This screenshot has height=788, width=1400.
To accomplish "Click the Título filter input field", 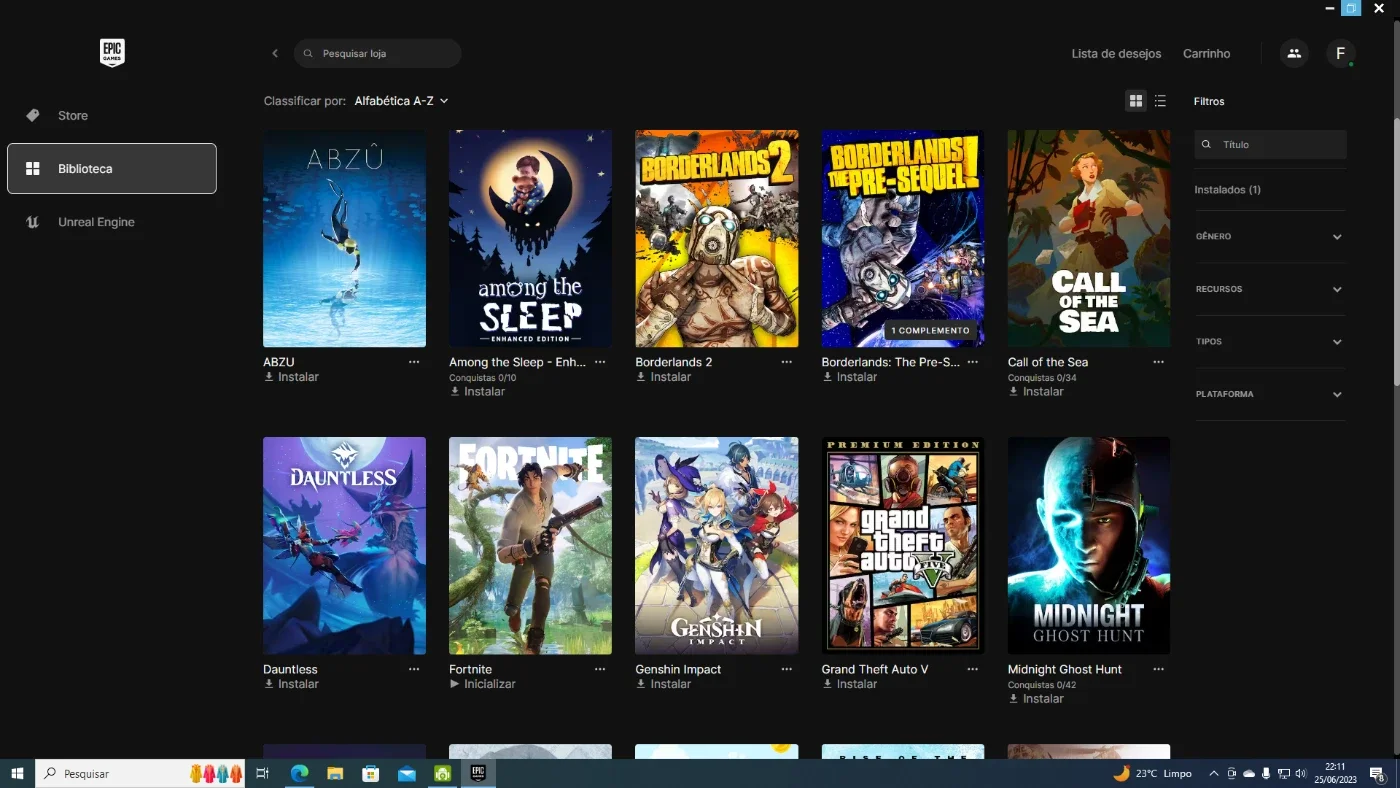I will [x=1270, y=144].
